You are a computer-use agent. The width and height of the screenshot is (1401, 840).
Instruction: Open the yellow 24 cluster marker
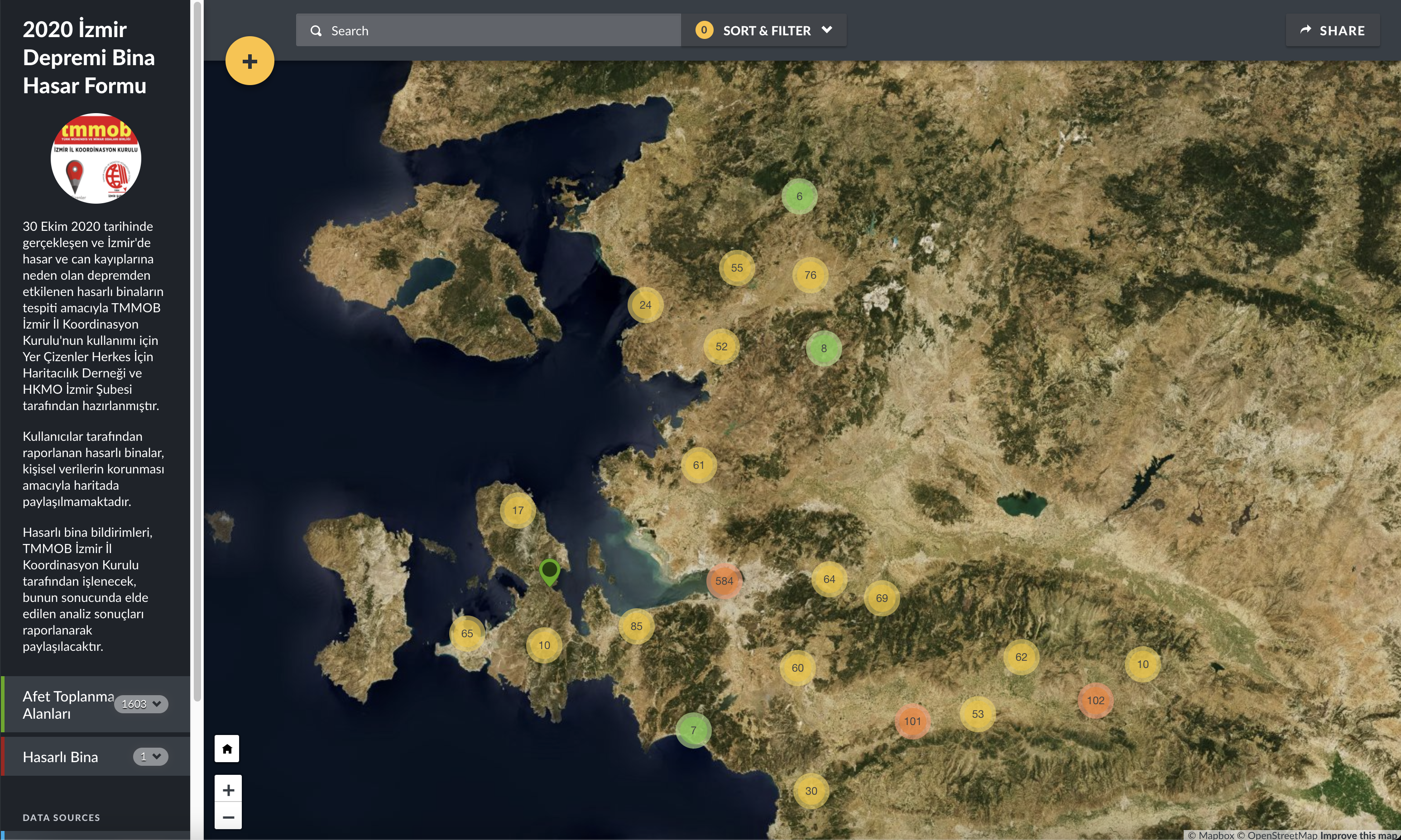tap(645, 305)
